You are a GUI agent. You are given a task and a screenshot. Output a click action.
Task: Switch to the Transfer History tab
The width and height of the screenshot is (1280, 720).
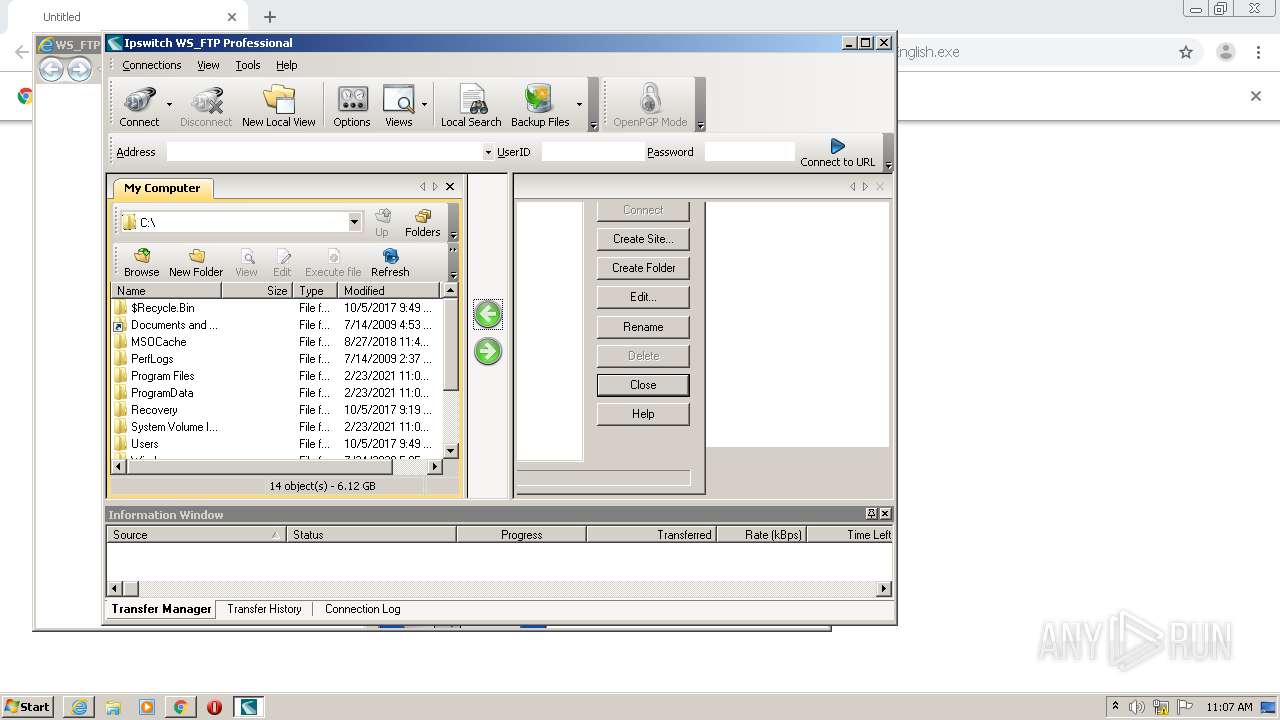[264, 609]
